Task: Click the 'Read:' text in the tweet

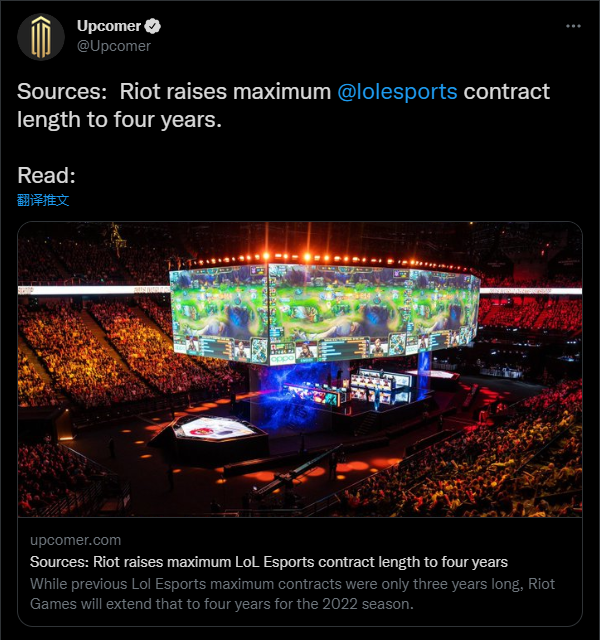Action: [47, 176]
